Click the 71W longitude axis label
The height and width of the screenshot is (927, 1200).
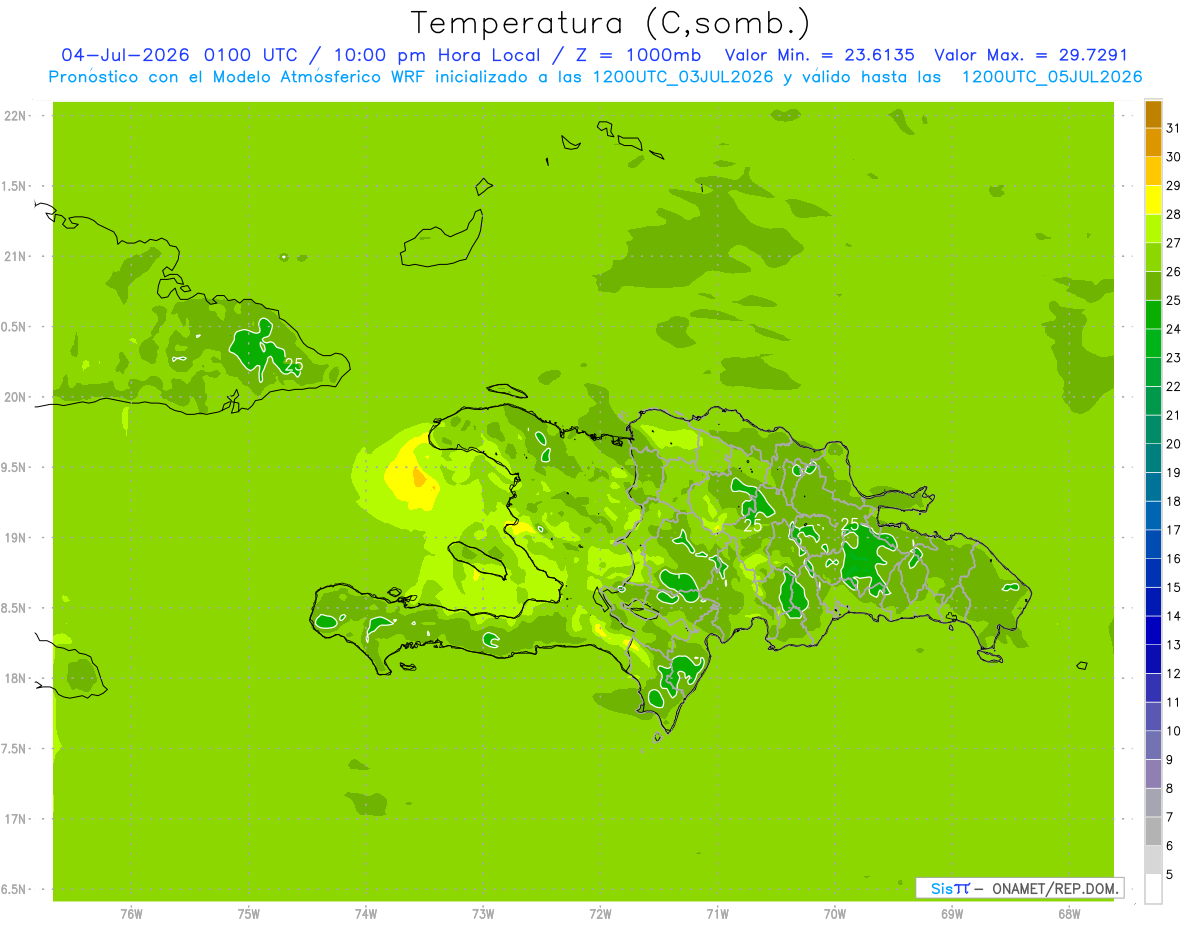(x=717, y=914)
